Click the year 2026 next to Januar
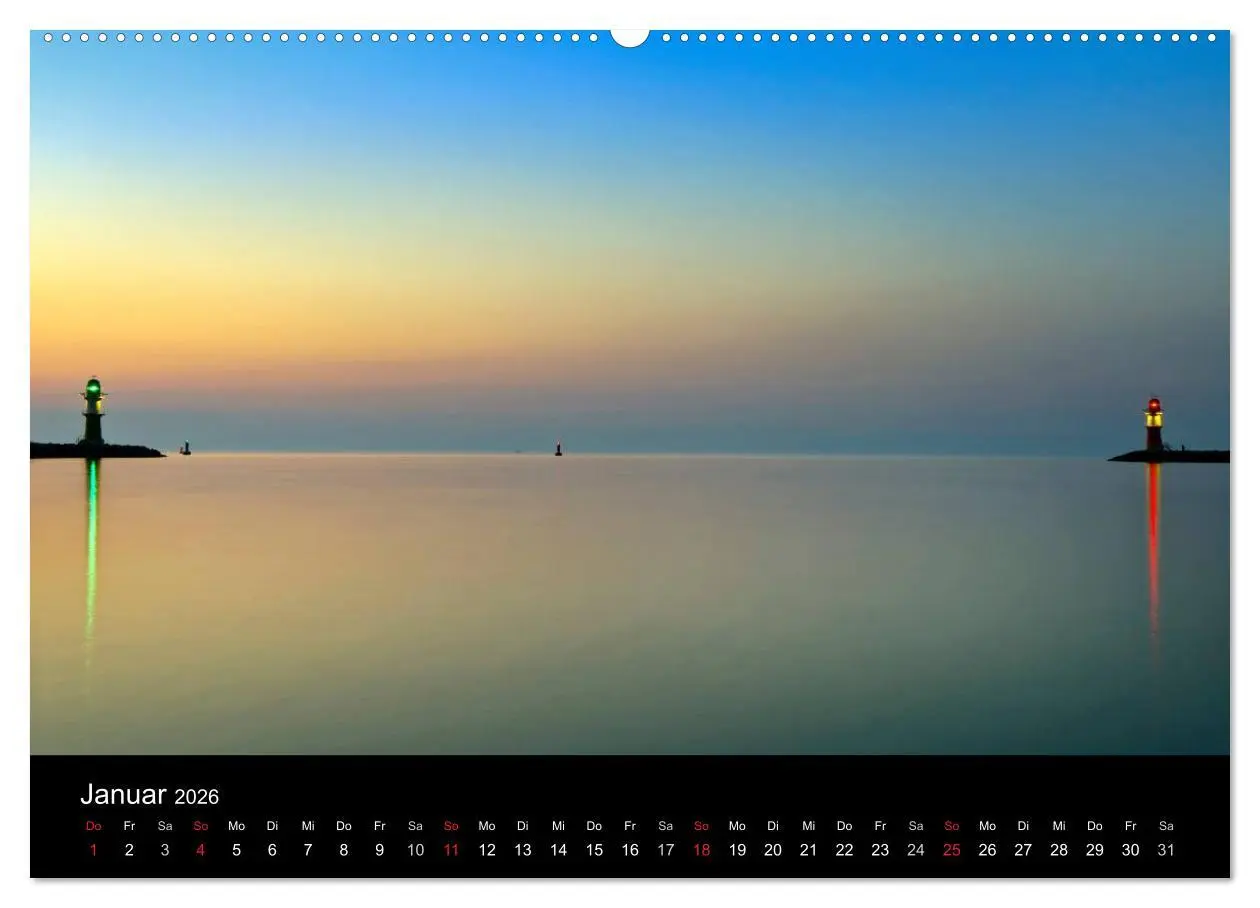Screen dimensions: 1260x908 [x=199, y=797]
